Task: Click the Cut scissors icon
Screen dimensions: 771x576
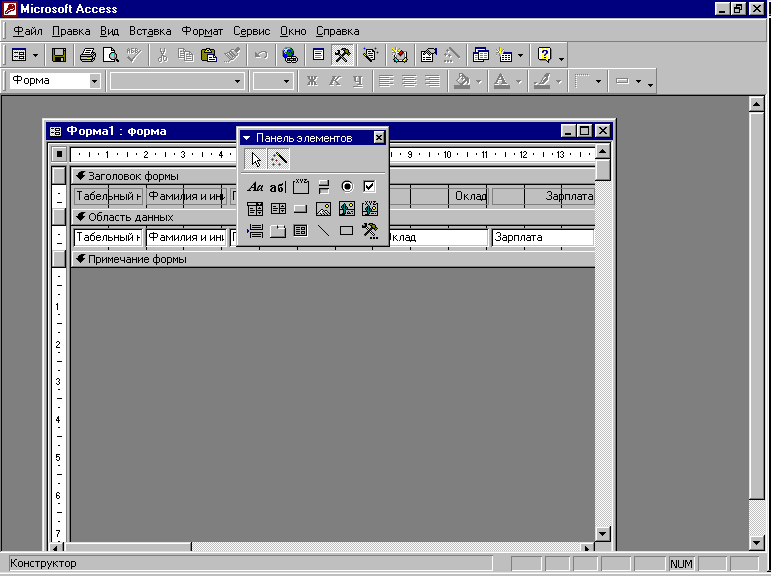Action: tap(162, 55)
